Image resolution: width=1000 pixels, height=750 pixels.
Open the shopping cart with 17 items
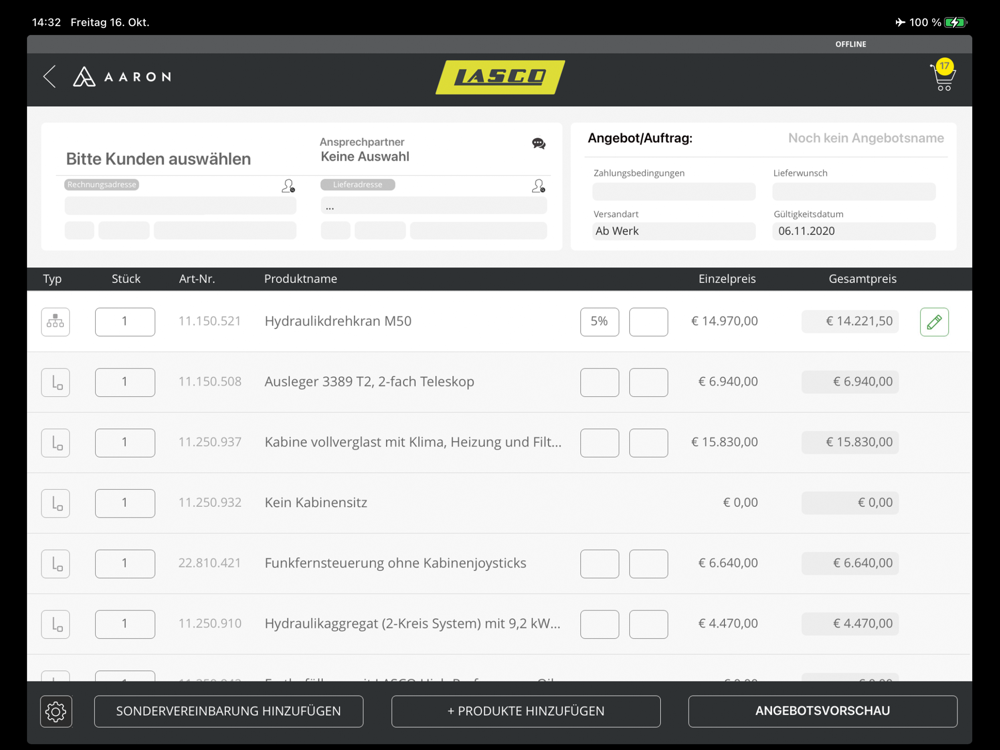(943, 75)
